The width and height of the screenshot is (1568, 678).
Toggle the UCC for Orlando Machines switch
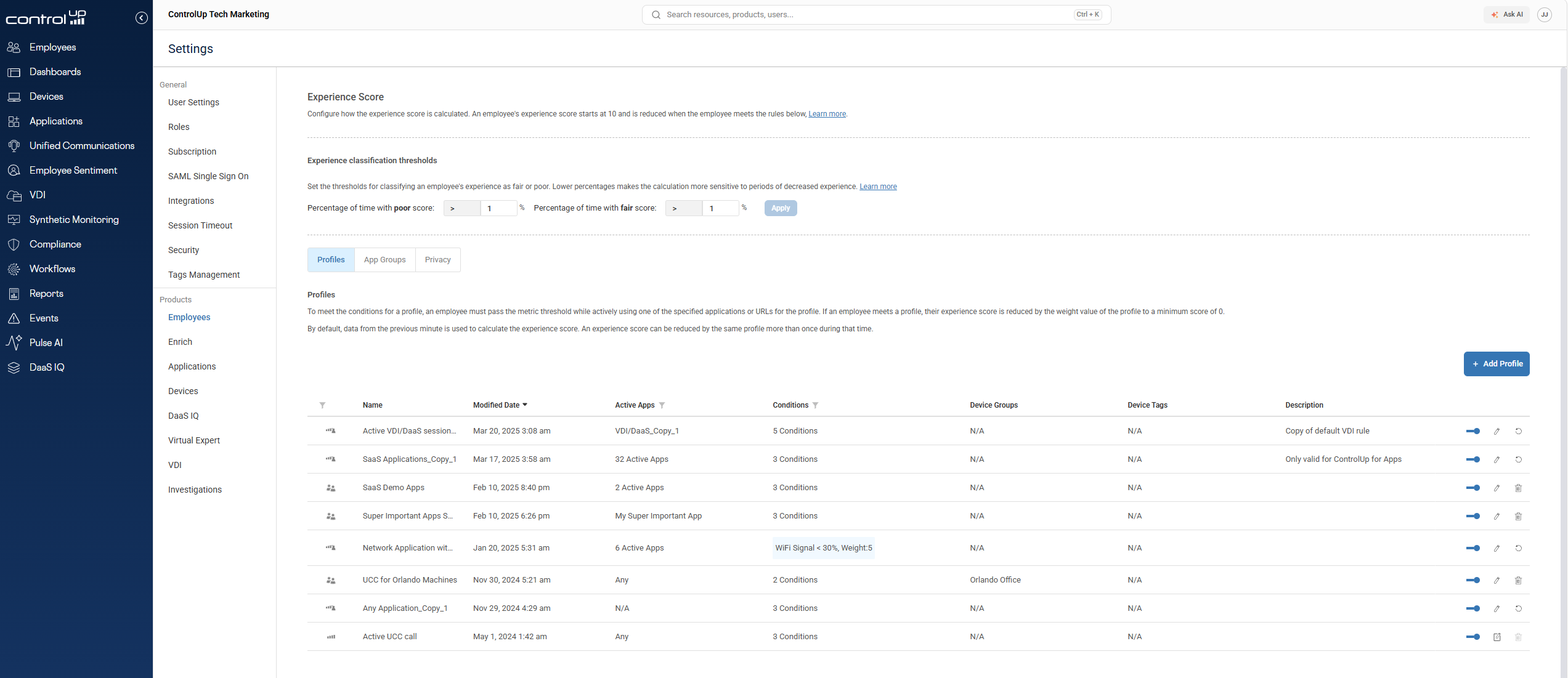click(1473, 580)
